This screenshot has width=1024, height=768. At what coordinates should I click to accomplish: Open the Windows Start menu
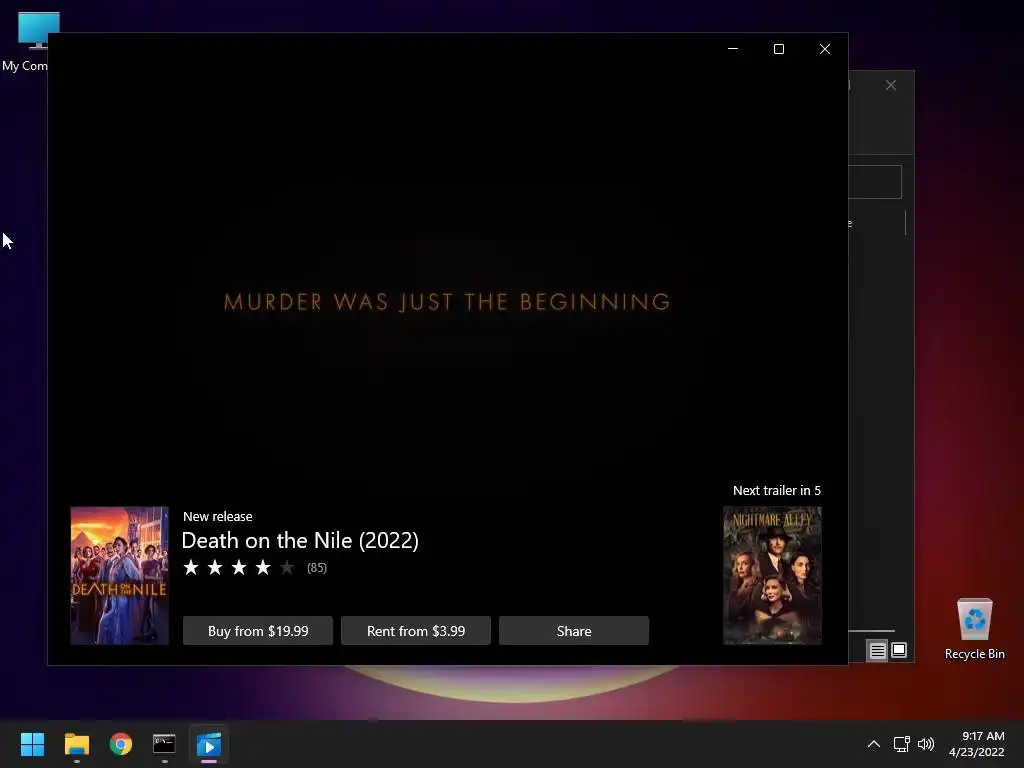click(x=32, y=744)
